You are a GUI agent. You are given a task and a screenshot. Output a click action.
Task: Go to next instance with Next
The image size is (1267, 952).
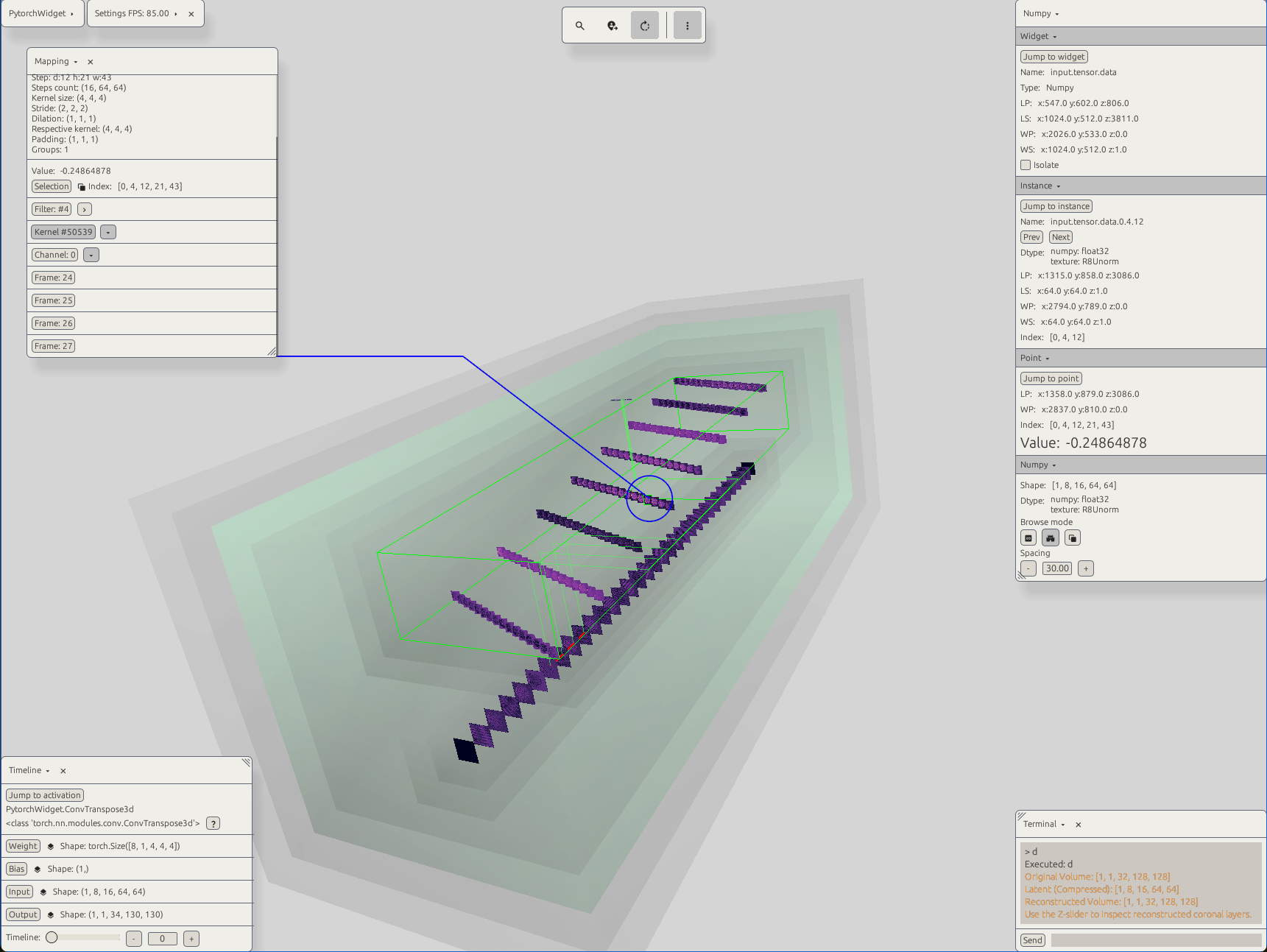1061,237
